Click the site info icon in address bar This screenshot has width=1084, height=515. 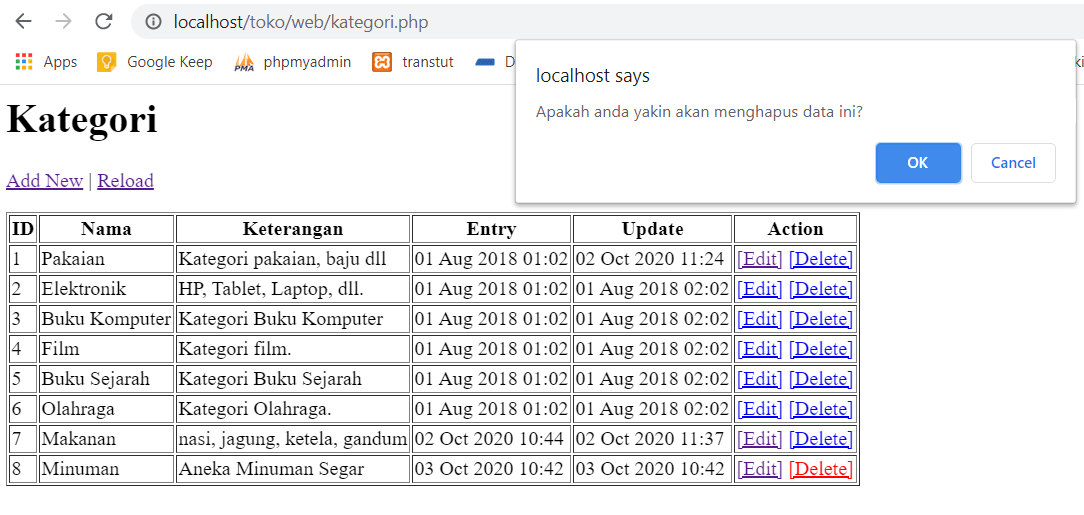[x=153, y=22]
